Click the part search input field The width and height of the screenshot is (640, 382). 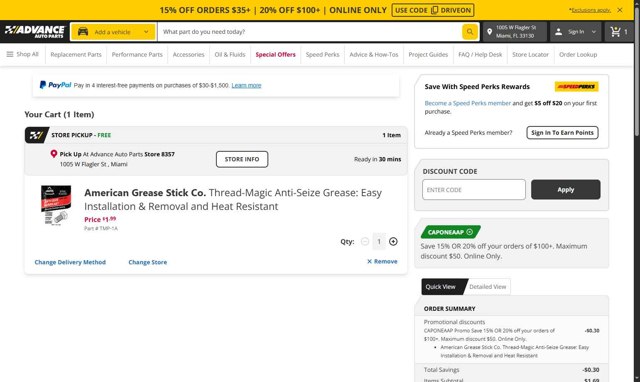tap(309, 32)
